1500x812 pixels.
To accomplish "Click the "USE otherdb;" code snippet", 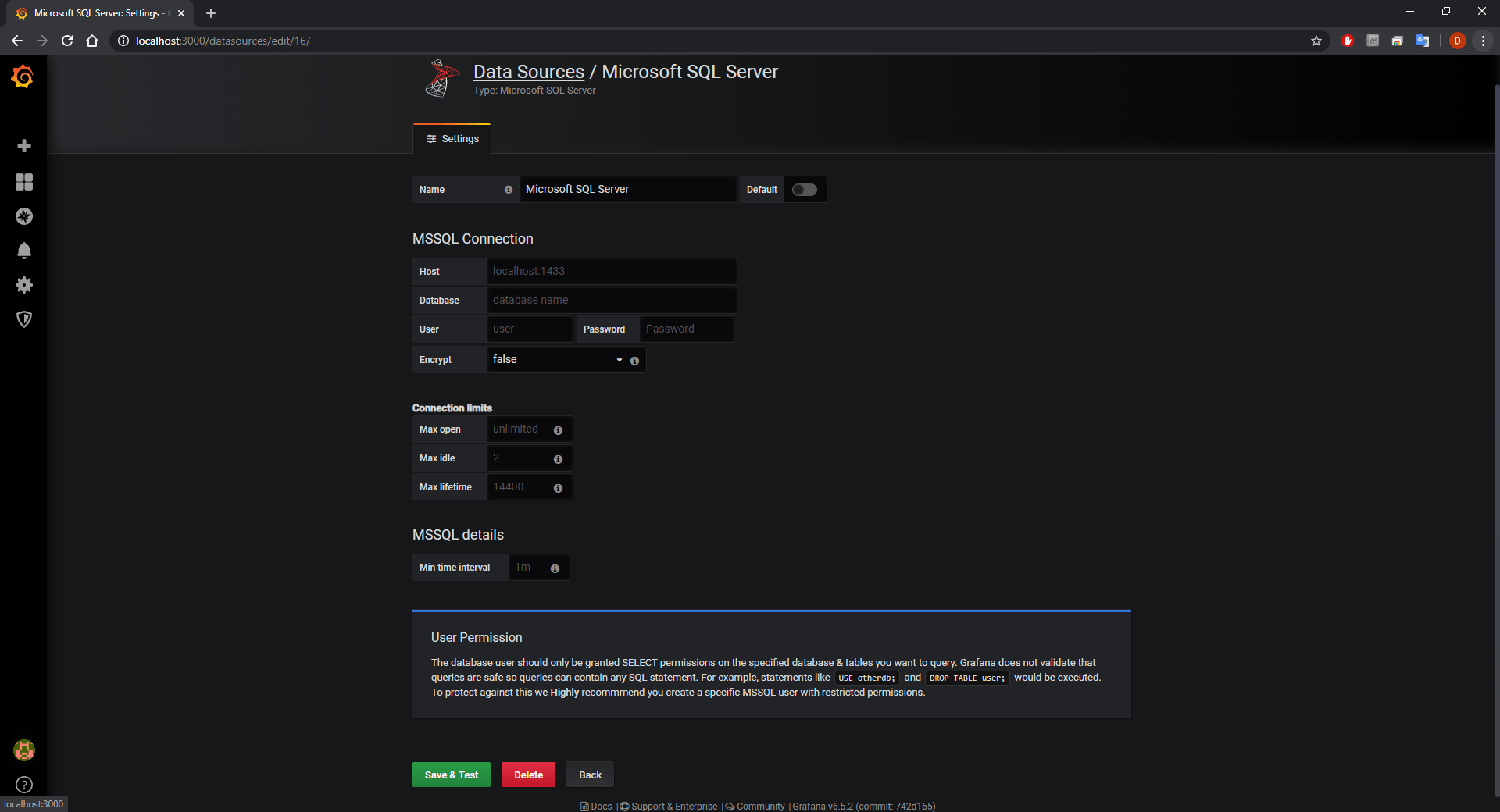I will click(x=867, y=678).
